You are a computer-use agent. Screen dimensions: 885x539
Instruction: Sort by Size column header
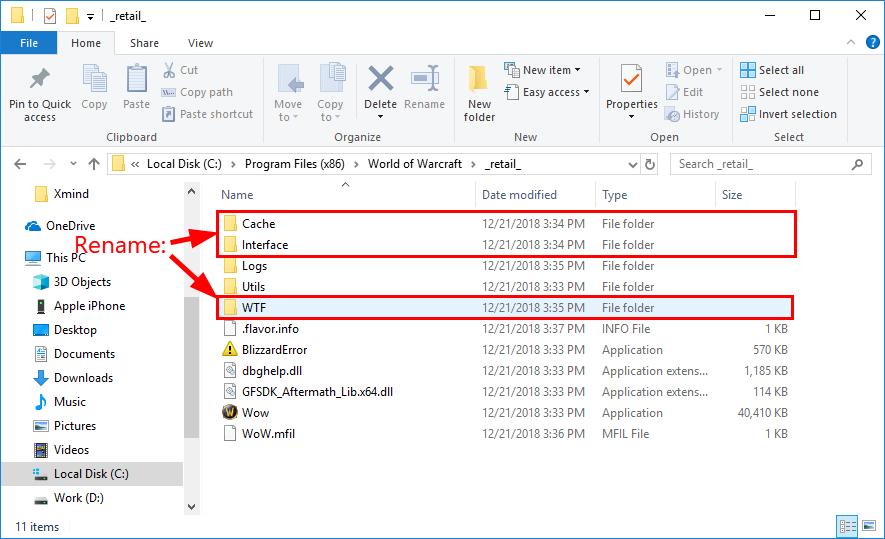point(755,195)
